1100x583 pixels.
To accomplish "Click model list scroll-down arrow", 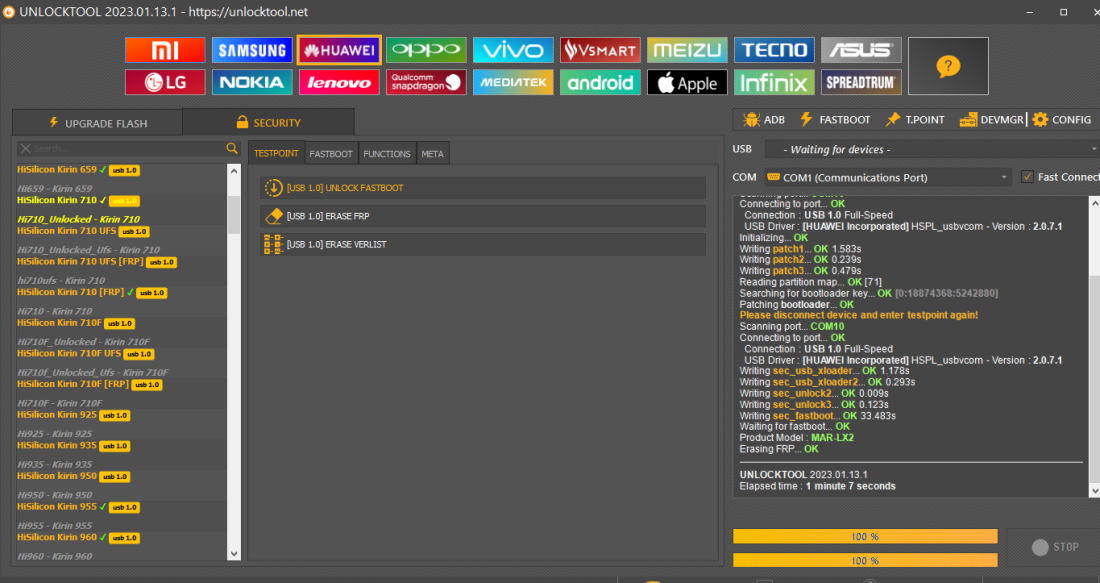I will [x=234, y=554].
